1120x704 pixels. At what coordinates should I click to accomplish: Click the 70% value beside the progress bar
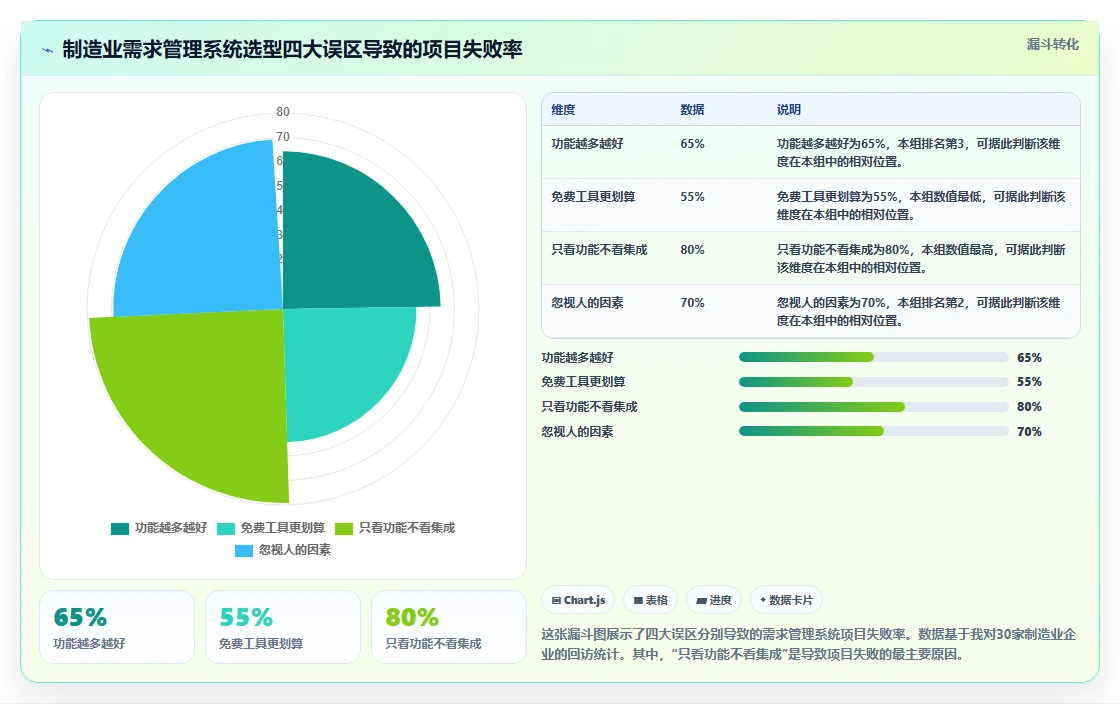[x=1029, y=432]
